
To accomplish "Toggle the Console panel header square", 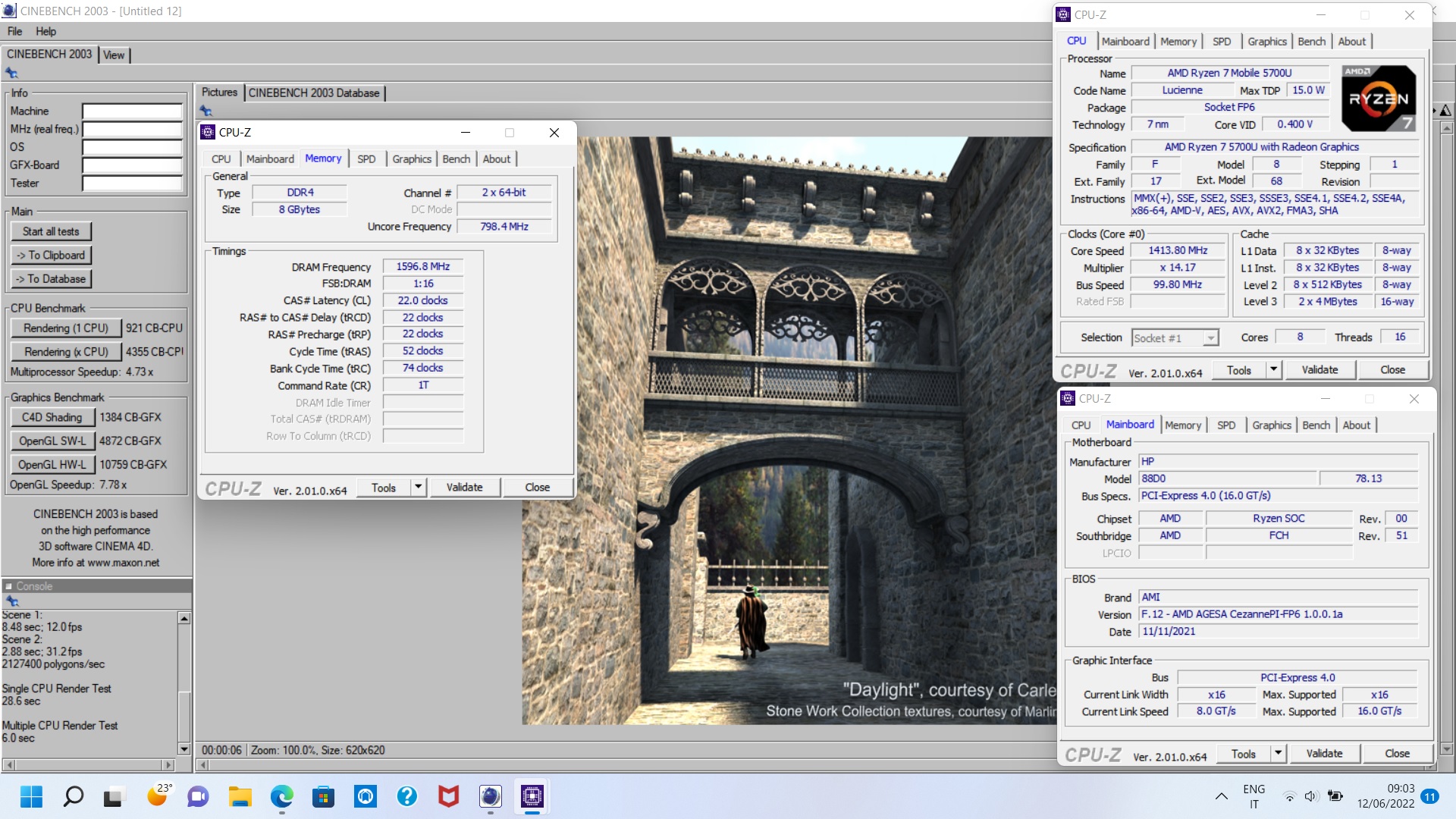I will click(8, 586).
